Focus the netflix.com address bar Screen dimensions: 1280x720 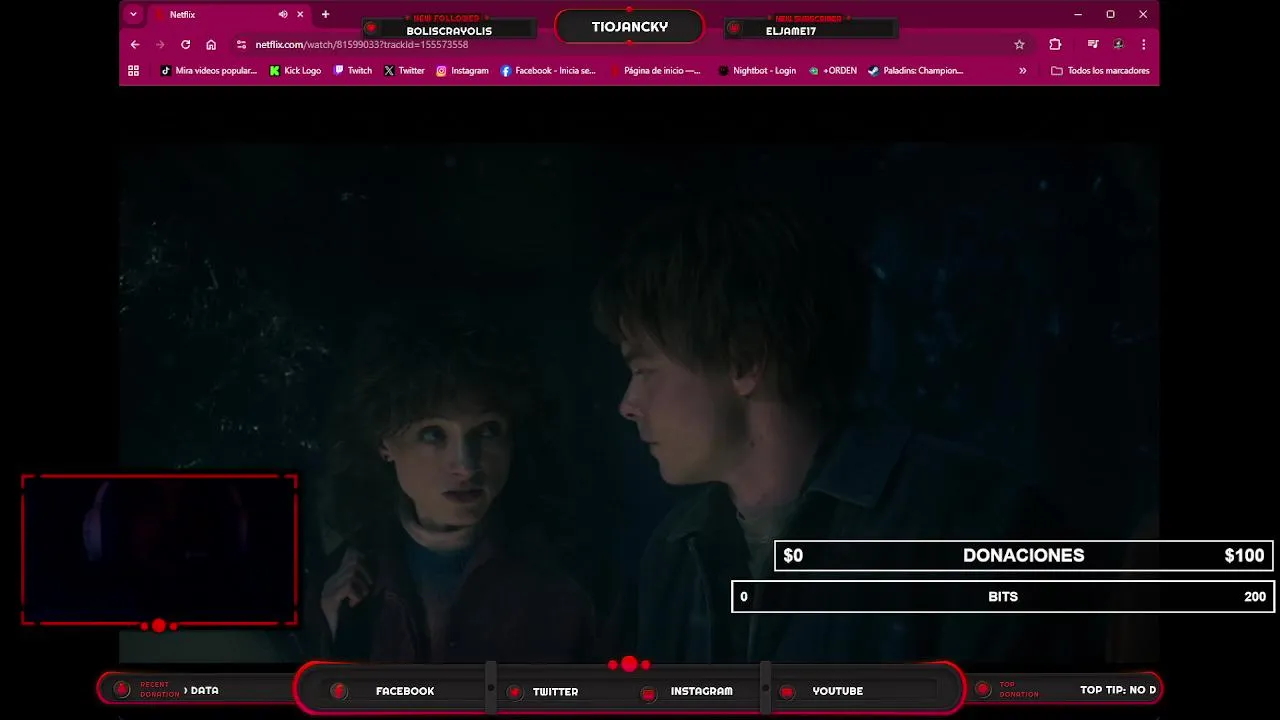click(x=630, y=44)
